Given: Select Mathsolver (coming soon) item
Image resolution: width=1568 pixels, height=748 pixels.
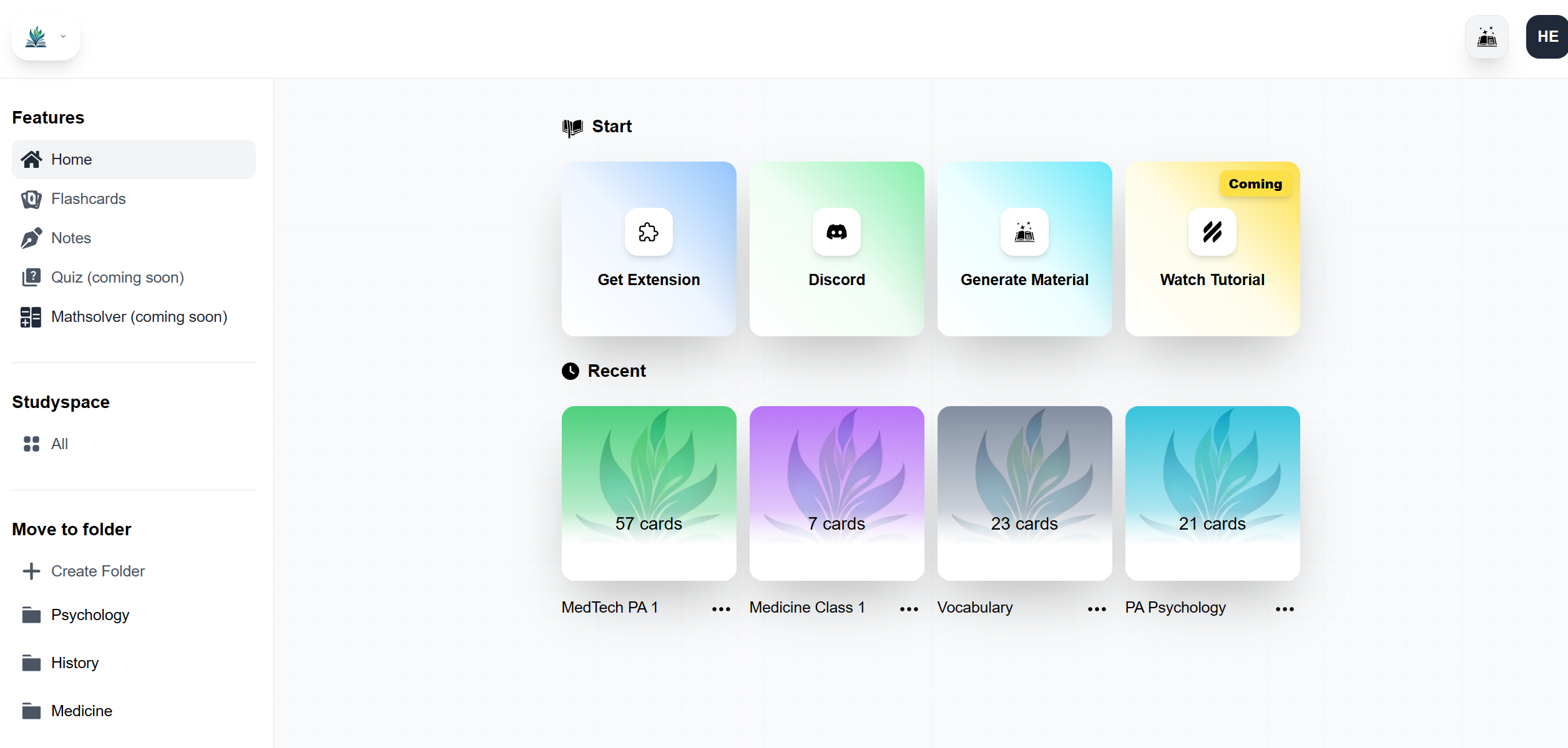Looking at the screenshot, I should coord(139,316).
